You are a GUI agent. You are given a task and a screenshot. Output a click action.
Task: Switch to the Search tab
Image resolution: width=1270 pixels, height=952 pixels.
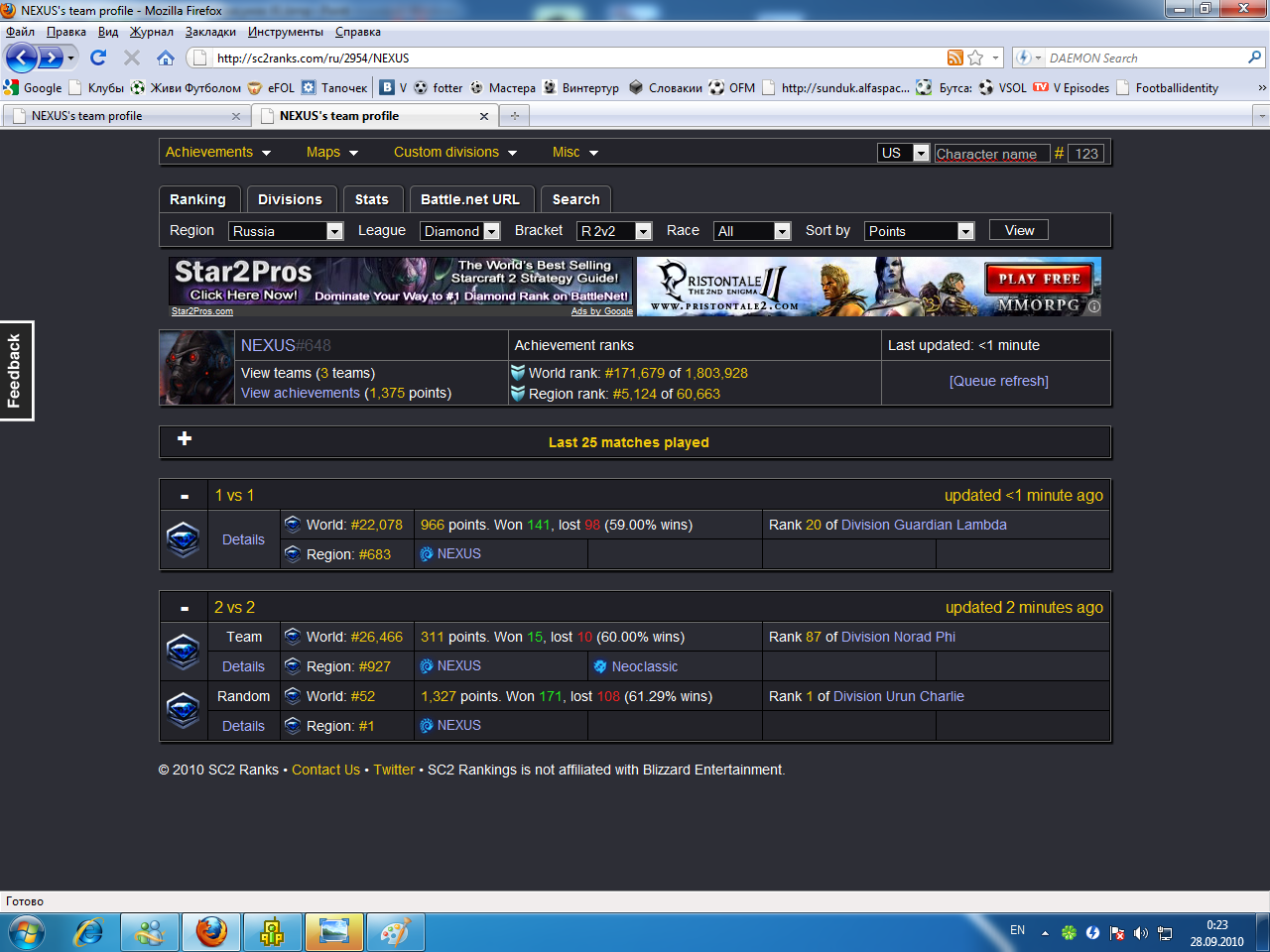coord(576,199)
